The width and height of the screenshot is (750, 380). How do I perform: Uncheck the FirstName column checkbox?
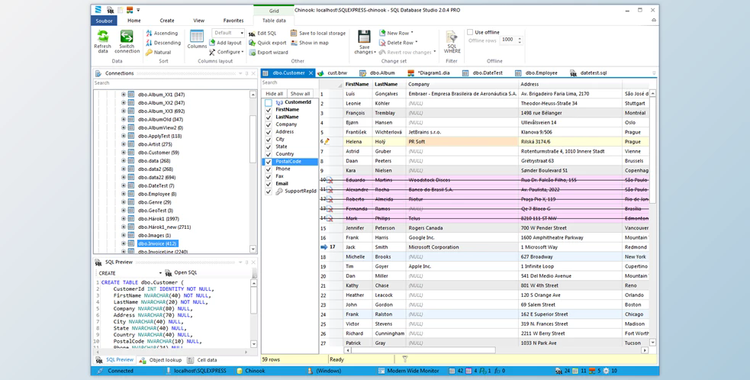point(268,110)
